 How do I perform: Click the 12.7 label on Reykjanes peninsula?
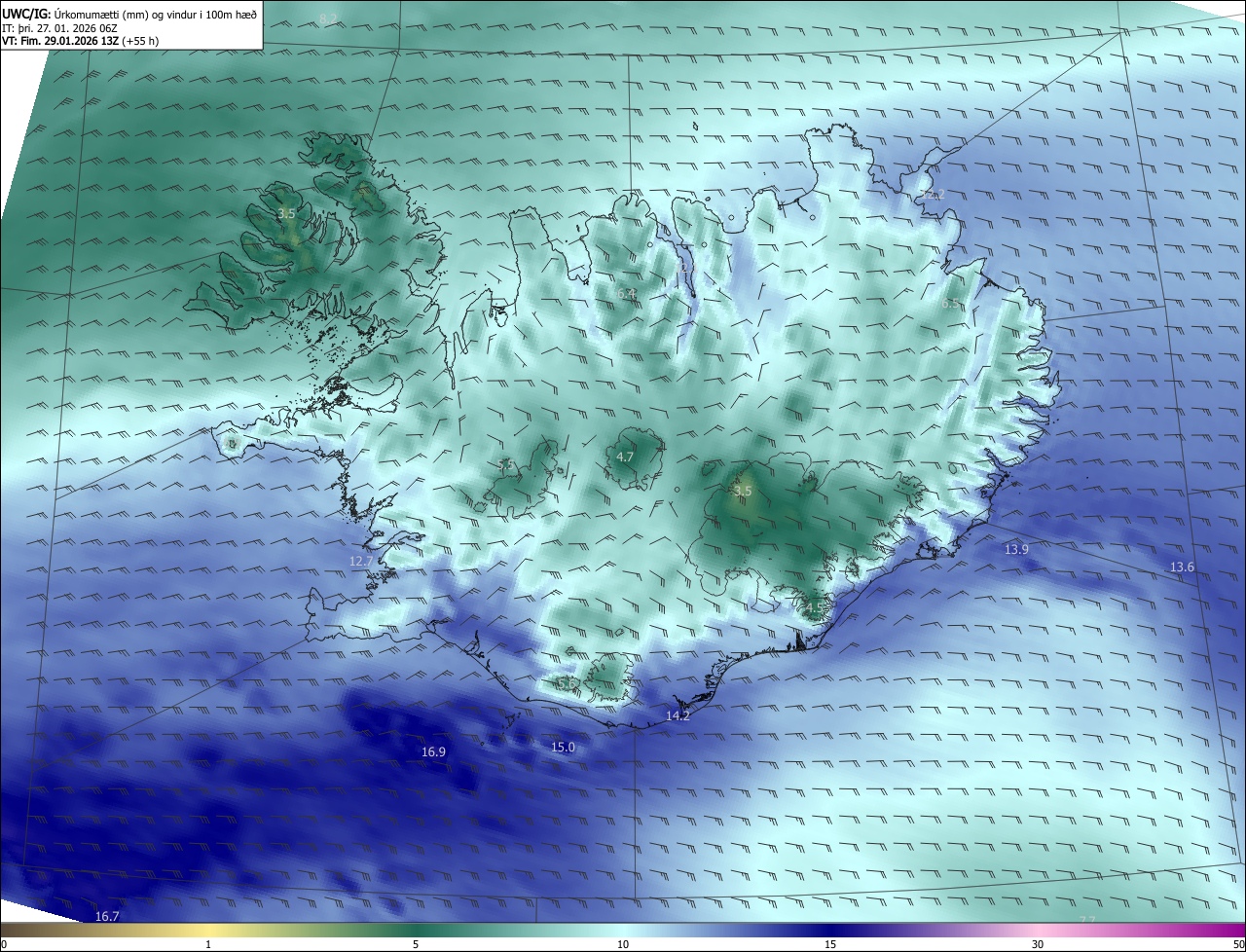point(361,562)
